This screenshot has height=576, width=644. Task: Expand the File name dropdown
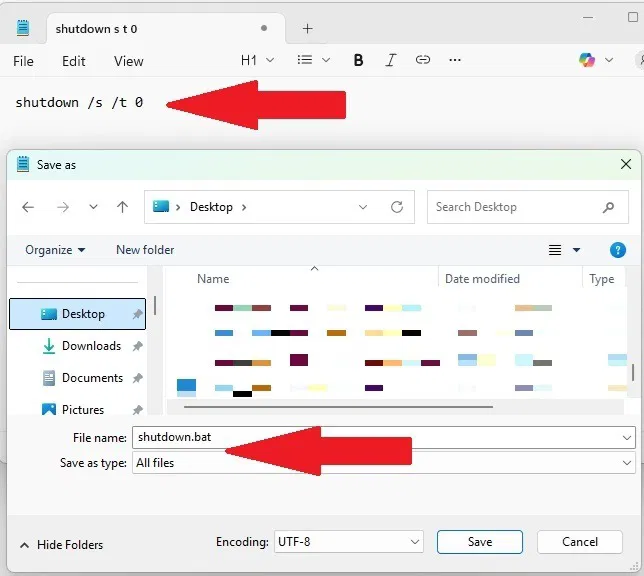627,438
